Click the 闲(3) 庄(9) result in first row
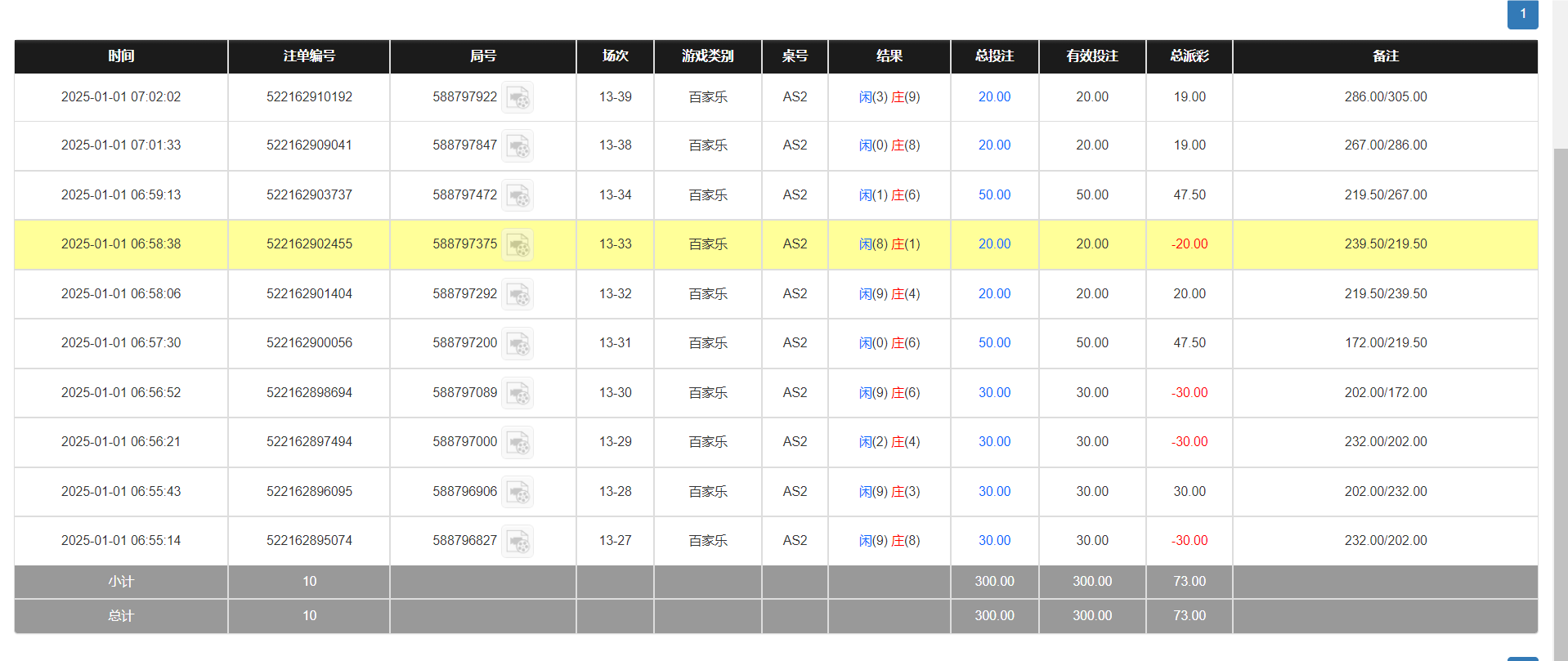Image resolution: width=1568 pixels, height=661 pixels. point(889,97)
